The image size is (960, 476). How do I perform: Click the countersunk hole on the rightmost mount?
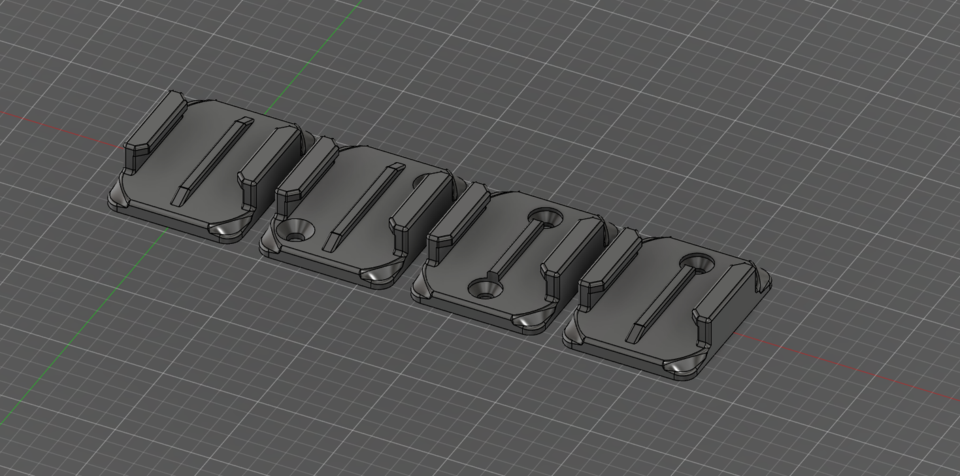tap(697, 263)
